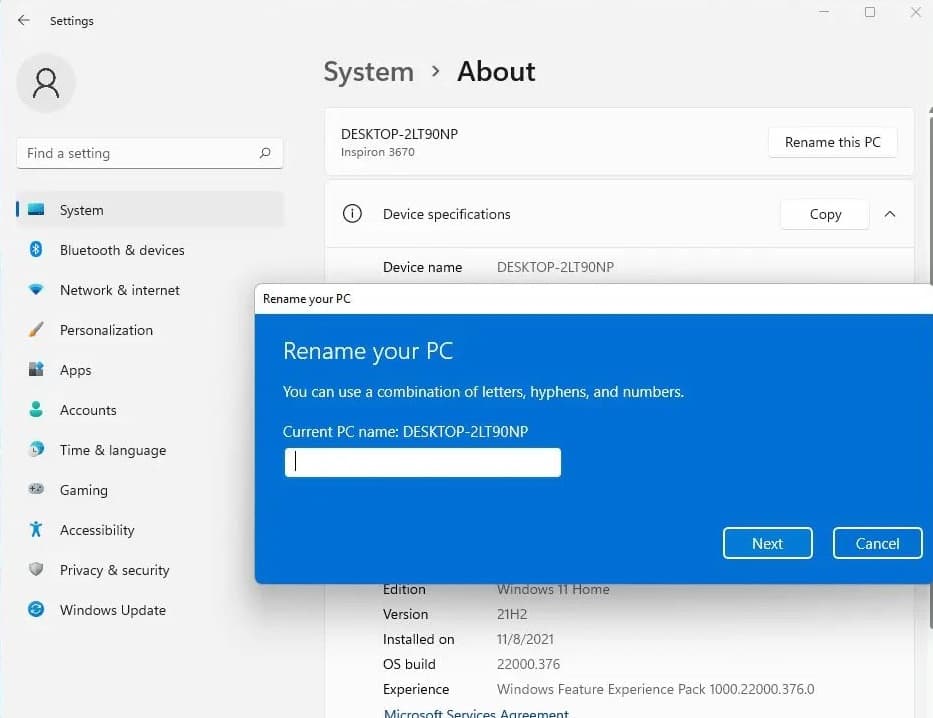The image size is (933, 718).
Task: Collapse the Device specifications section chevron
Action: 890,214
